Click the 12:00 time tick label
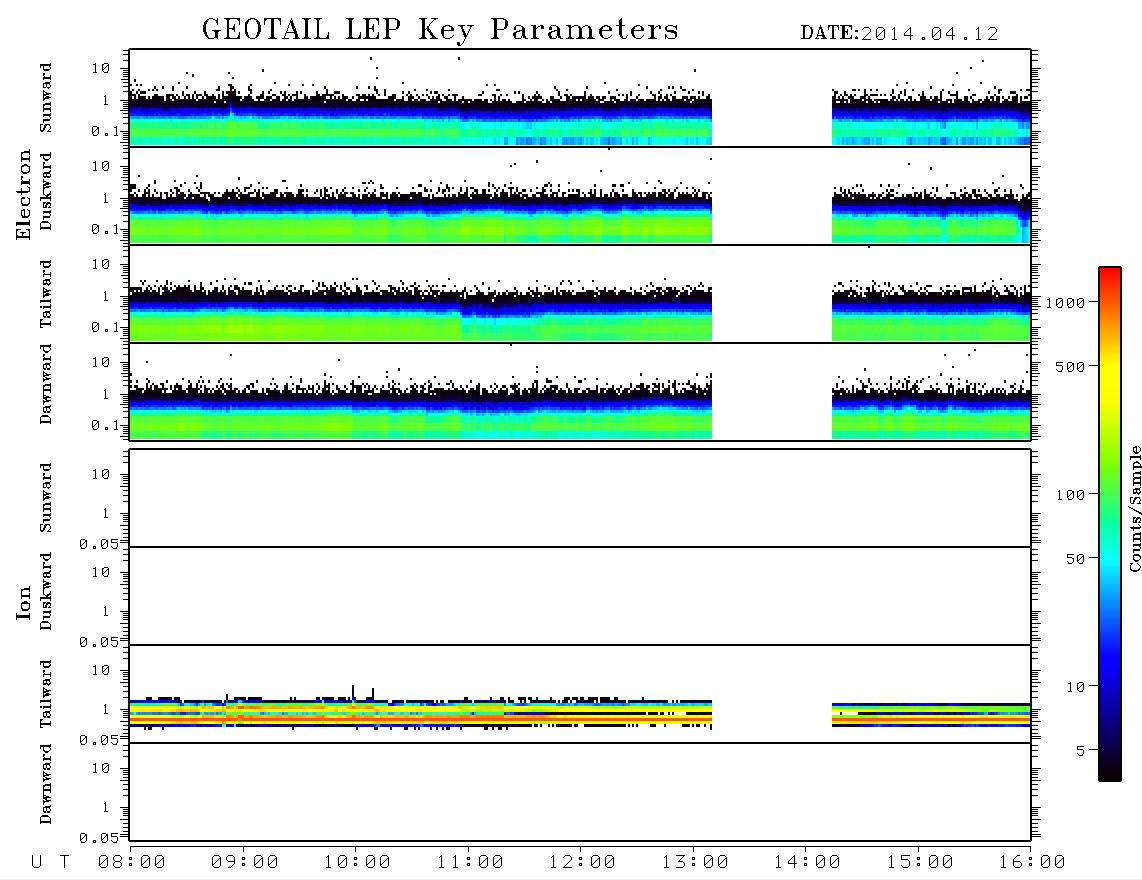The width and height of the screenshot is (1142, 880). pyautogui.click(x=582, y=863)
